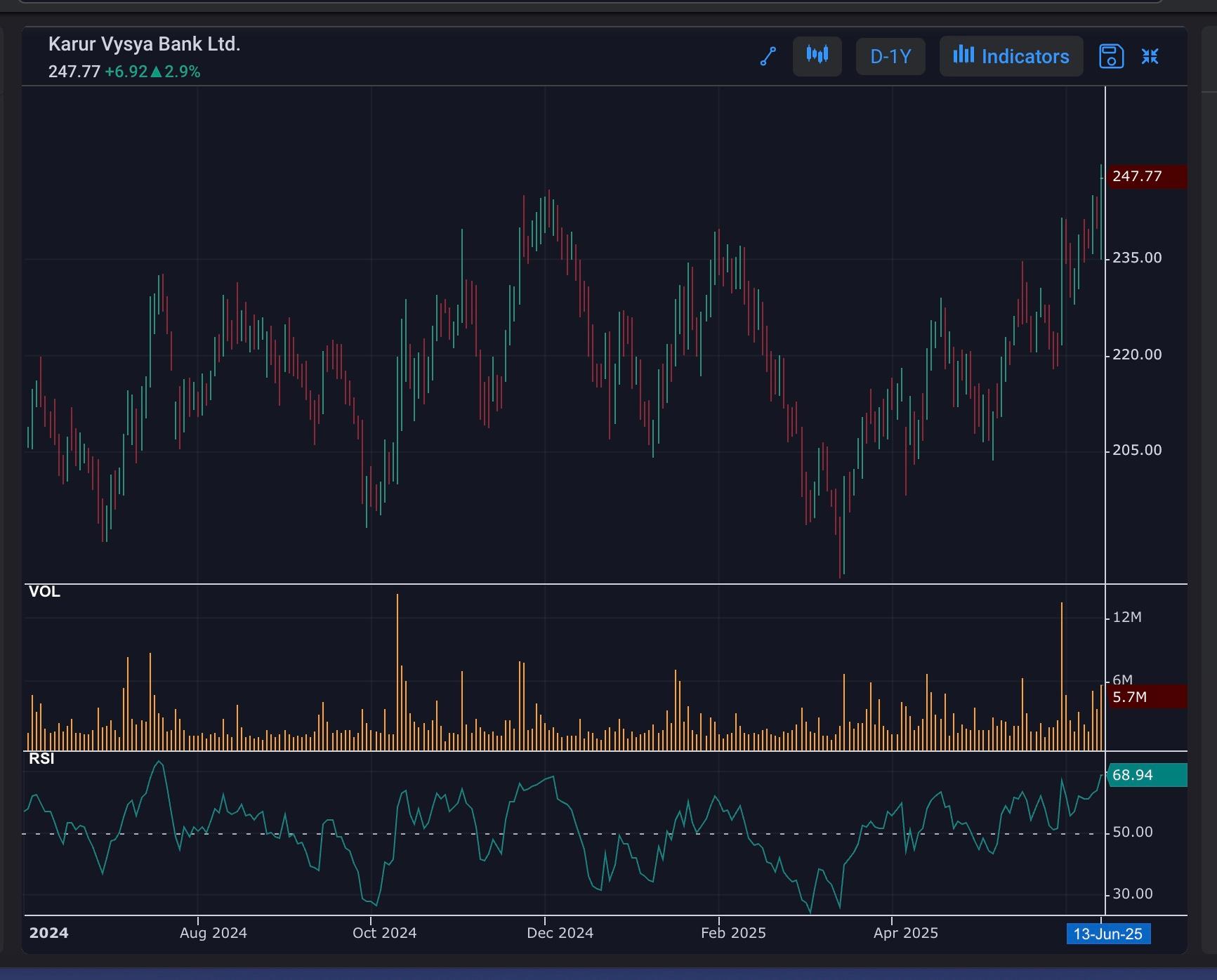Click the 2024 label on time axis
The image size is (1217, 980).
[x=49, y=933]
